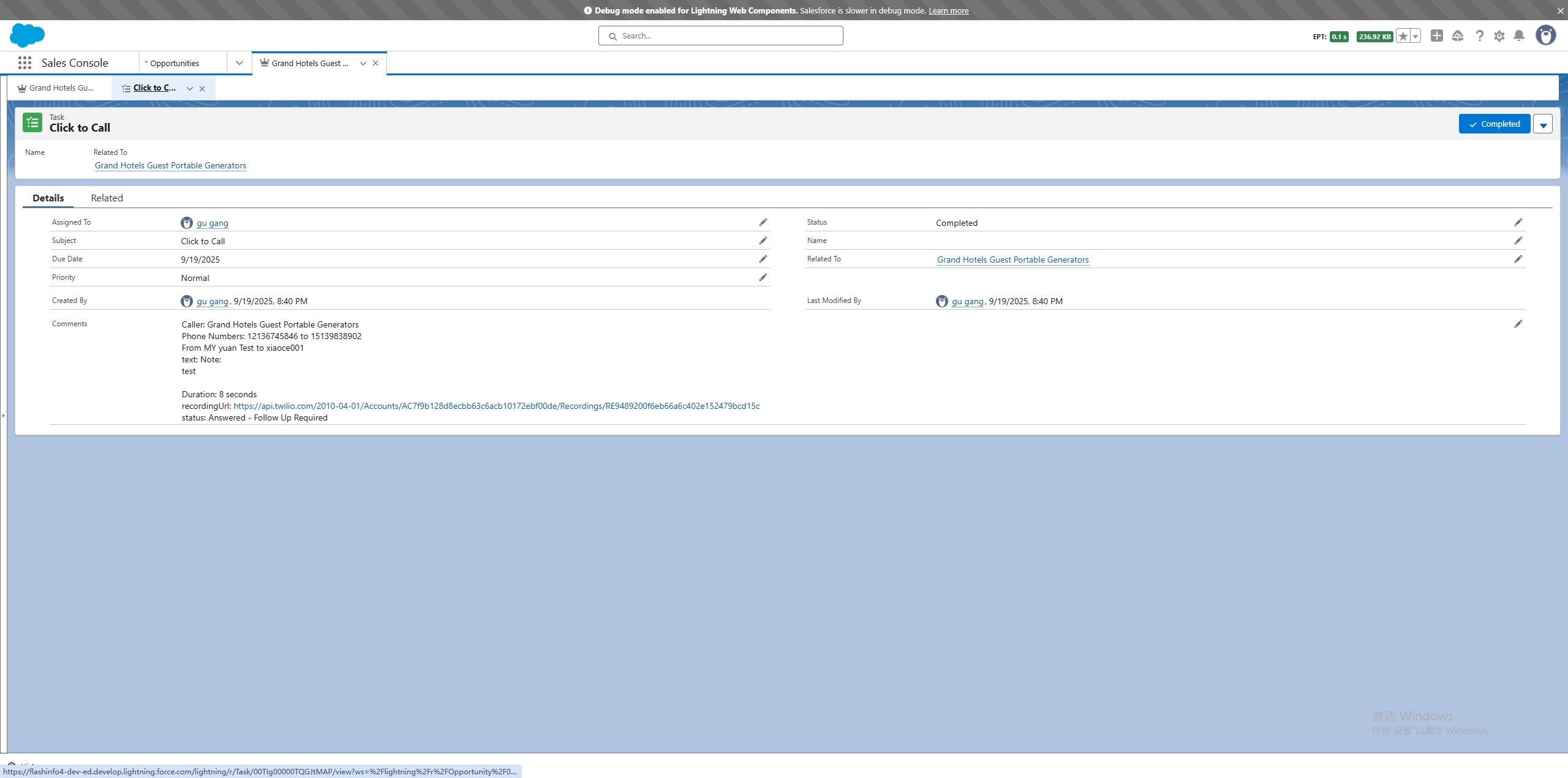Screen dimensions: 1568x778
Task: Switch to the Related tab
Action: [x=107, y=198]
